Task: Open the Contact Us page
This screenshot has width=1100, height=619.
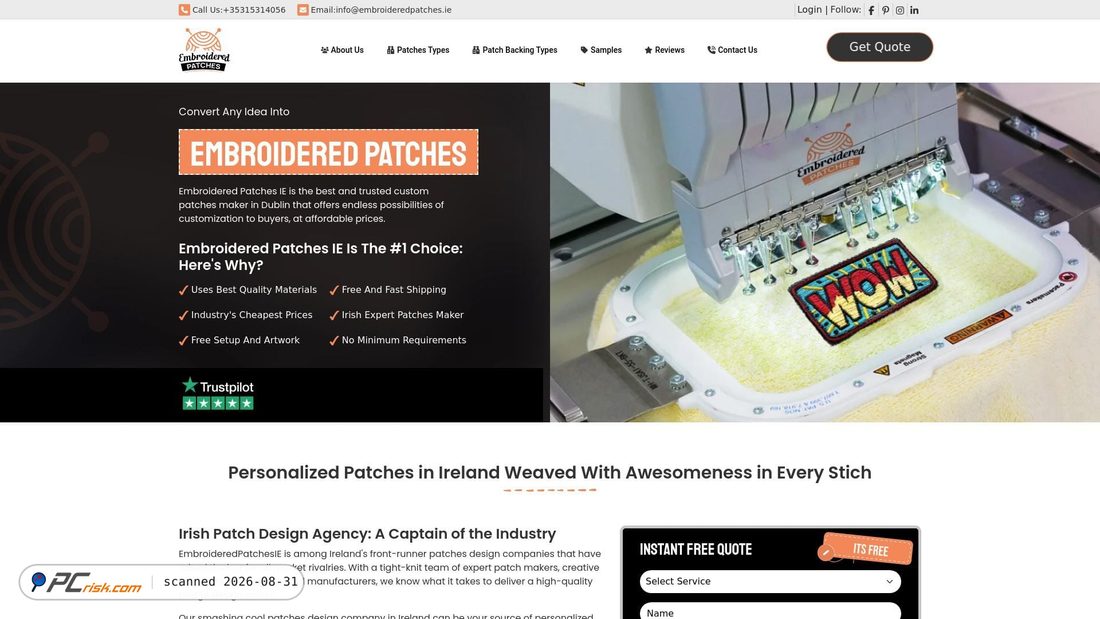Action: 732,50
